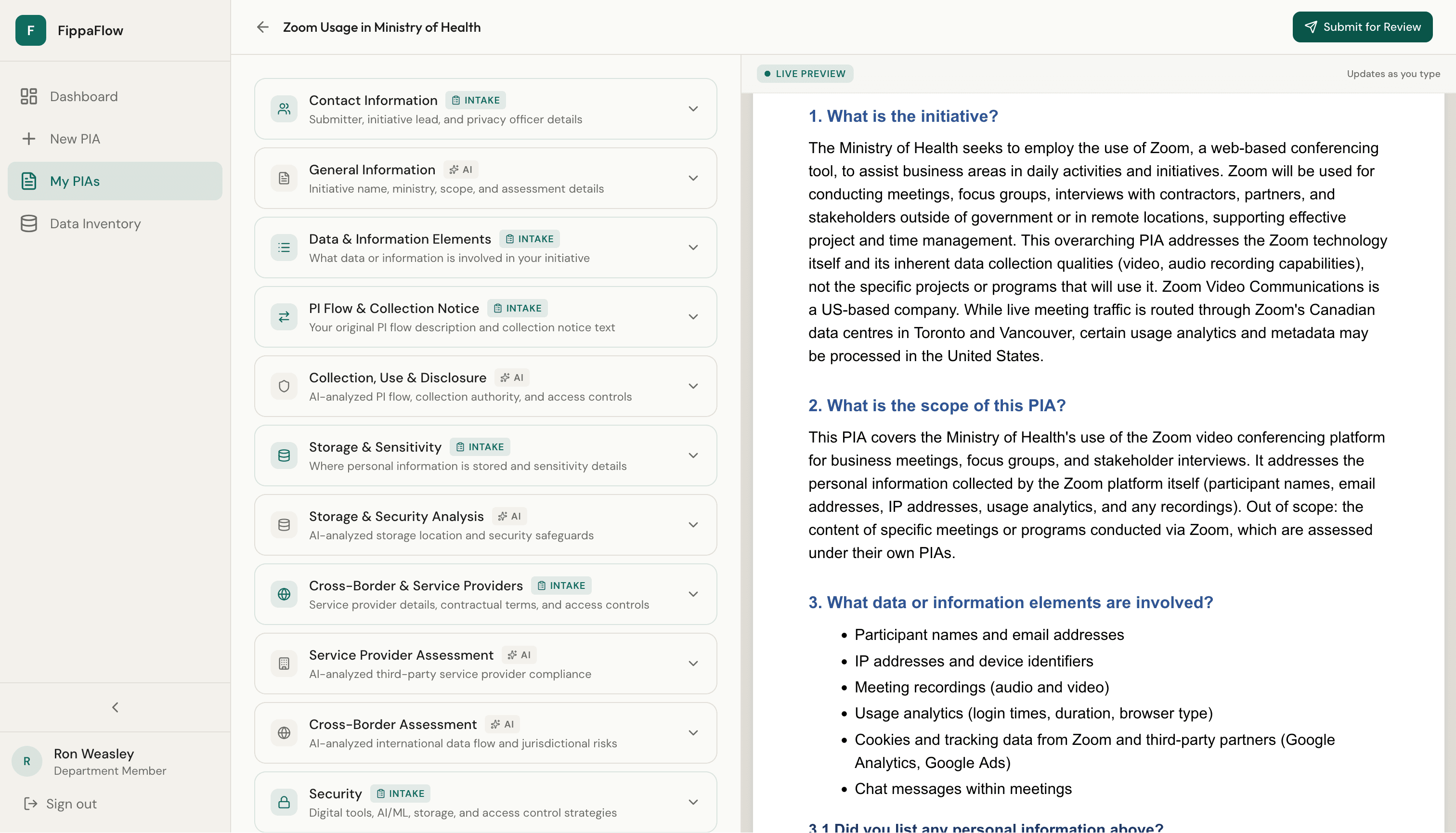Click the Storage & Security Analysis database icon
The image size is (1456, 833).
pyautogui.click(x=284, y=525)
